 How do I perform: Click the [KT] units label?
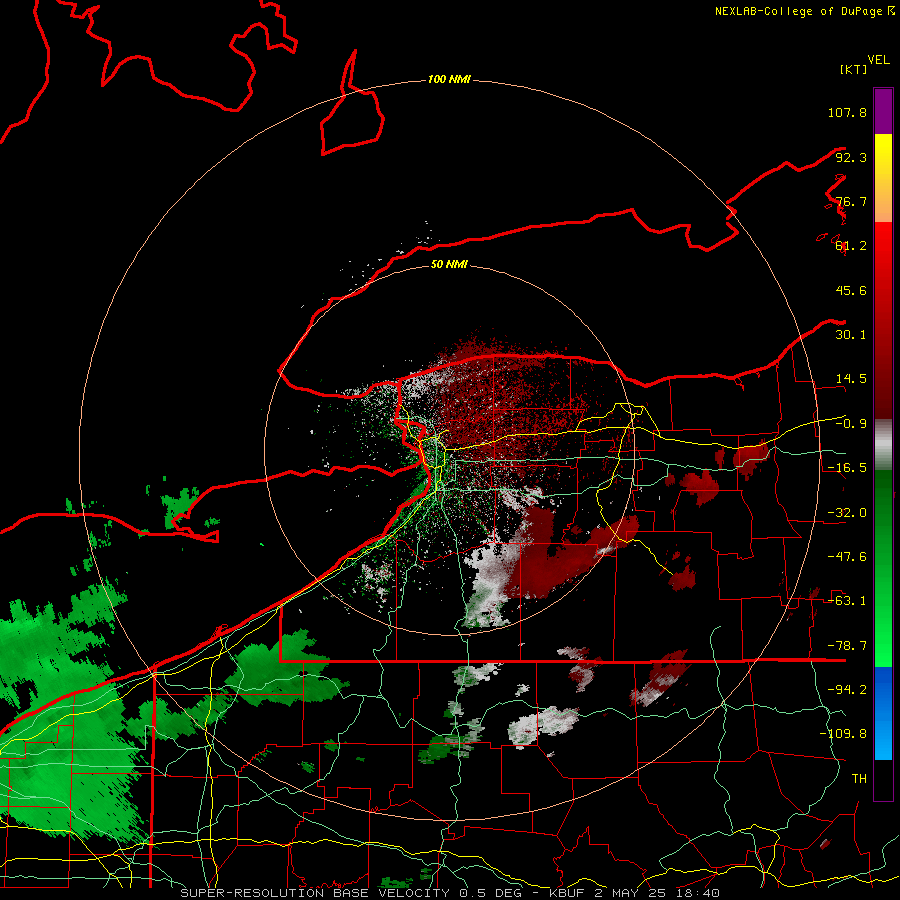click(x=854, y=69)
